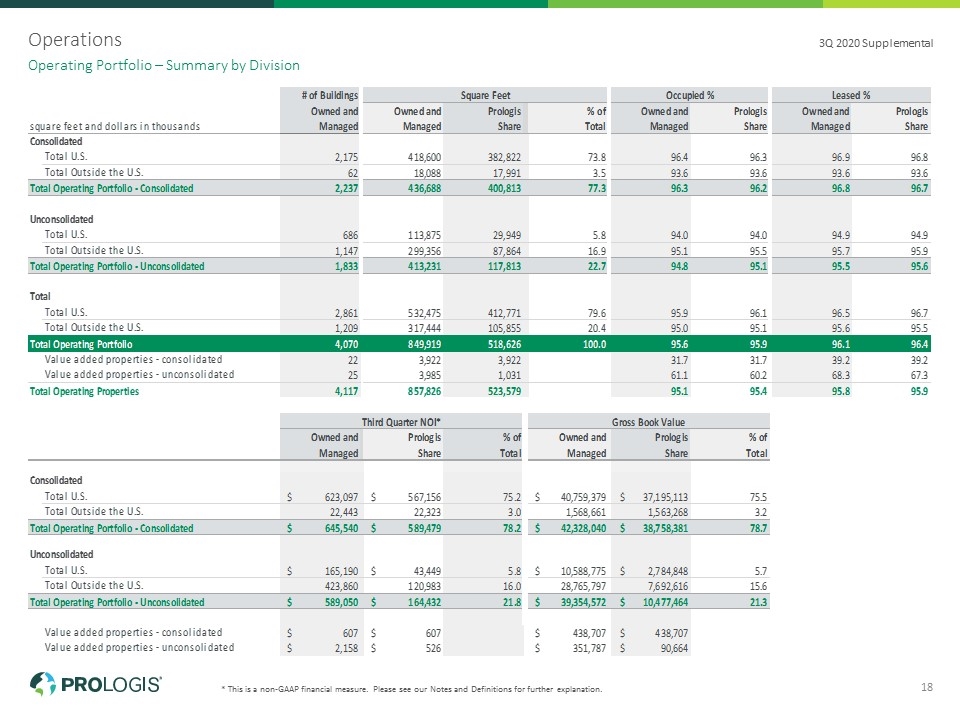This screenshot has height=720, width=960.
Task: Click page number 18
Action: tap(926, 687)
